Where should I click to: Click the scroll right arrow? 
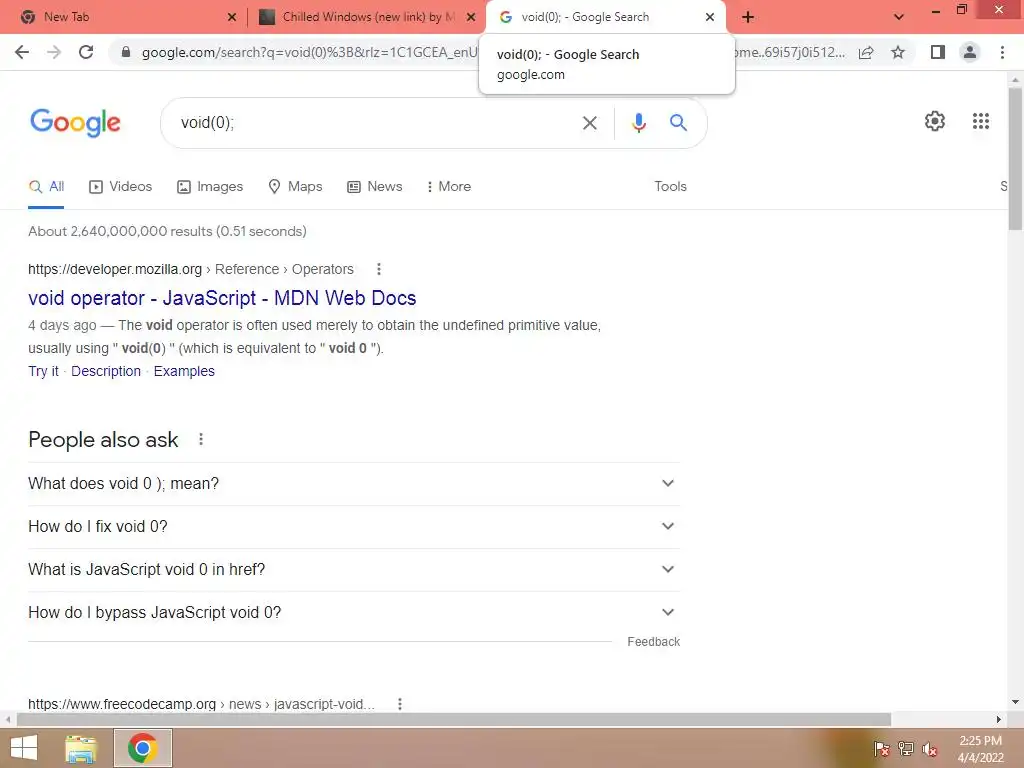[x=999, y=720]
